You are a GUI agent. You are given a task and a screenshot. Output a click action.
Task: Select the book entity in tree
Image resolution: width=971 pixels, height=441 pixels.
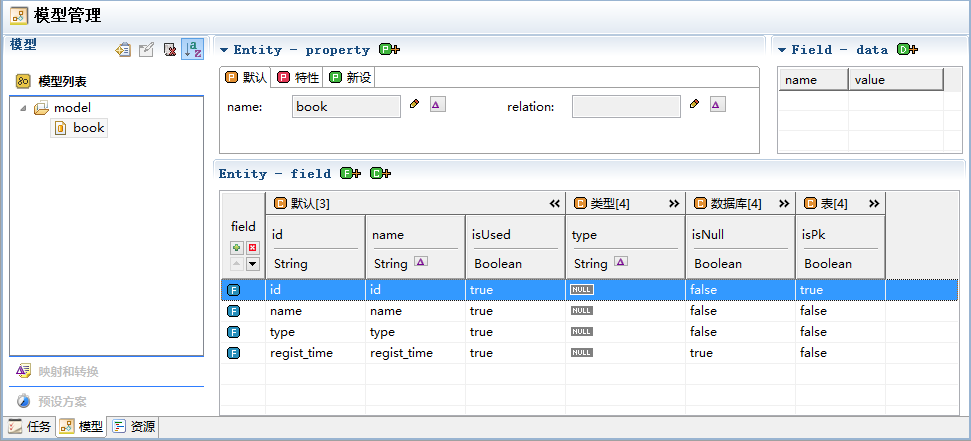[x=80, y=128]
